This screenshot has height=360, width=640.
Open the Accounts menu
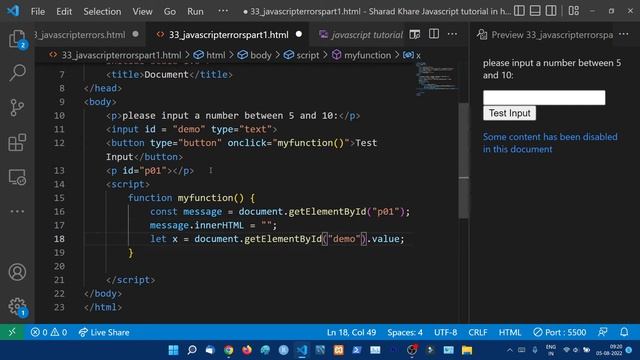click(x=17, y=272)
